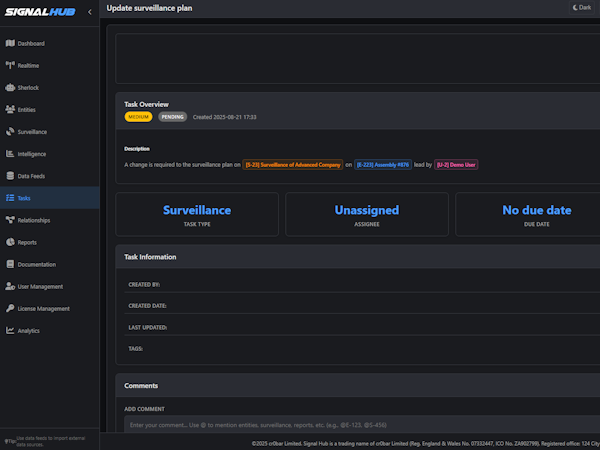Click the Relationships graph icon

10,220
